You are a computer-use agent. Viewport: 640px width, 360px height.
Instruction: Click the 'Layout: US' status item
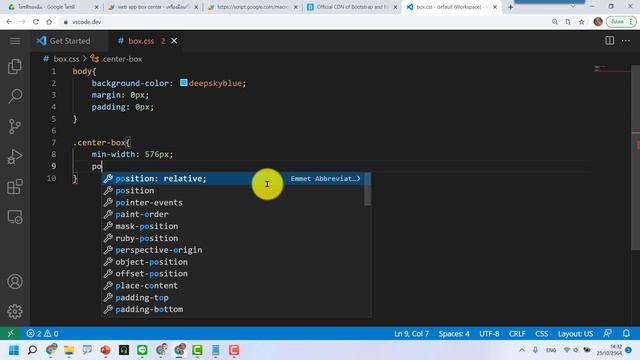pyautogui.click(x=575, y=333)
